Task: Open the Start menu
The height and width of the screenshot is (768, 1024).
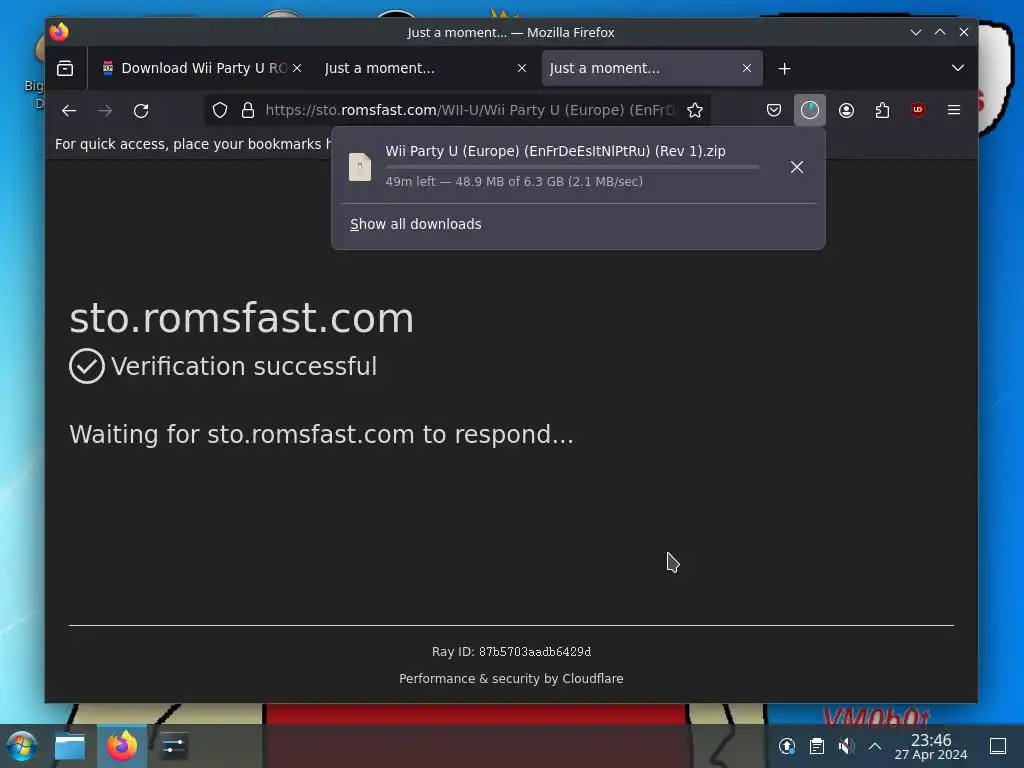Action: (22, 746)
